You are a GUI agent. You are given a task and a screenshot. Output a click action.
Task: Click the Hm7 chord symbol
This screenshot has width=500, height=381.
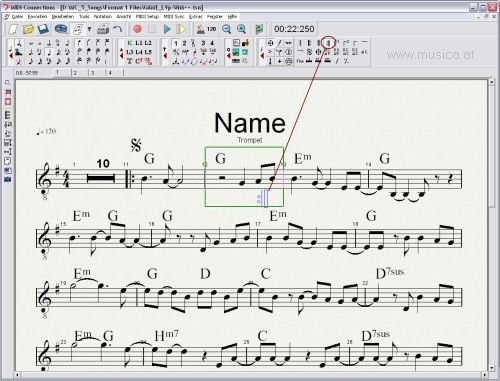(x=167, y=335)
